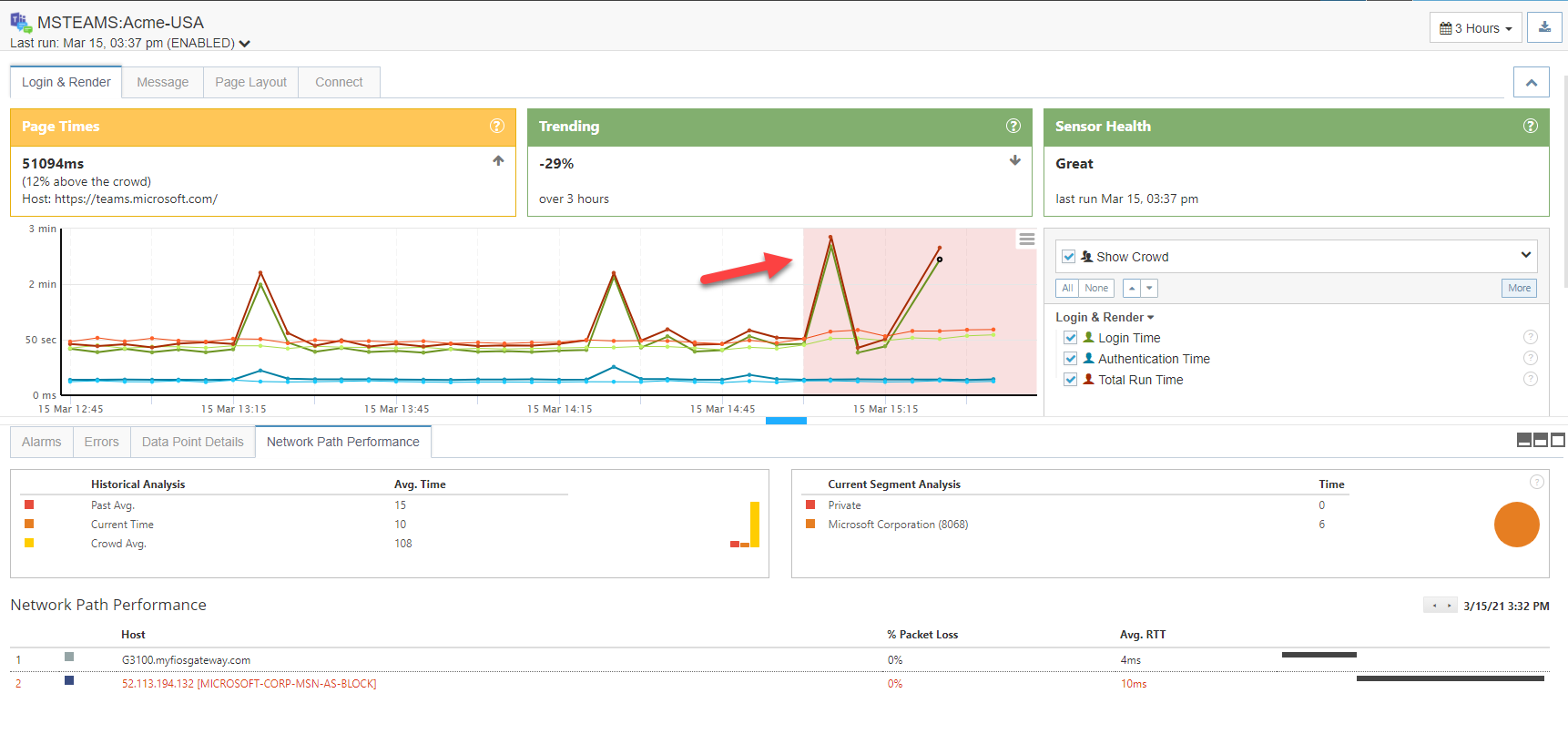Click the Current Time orange swatch

(29, 524)
